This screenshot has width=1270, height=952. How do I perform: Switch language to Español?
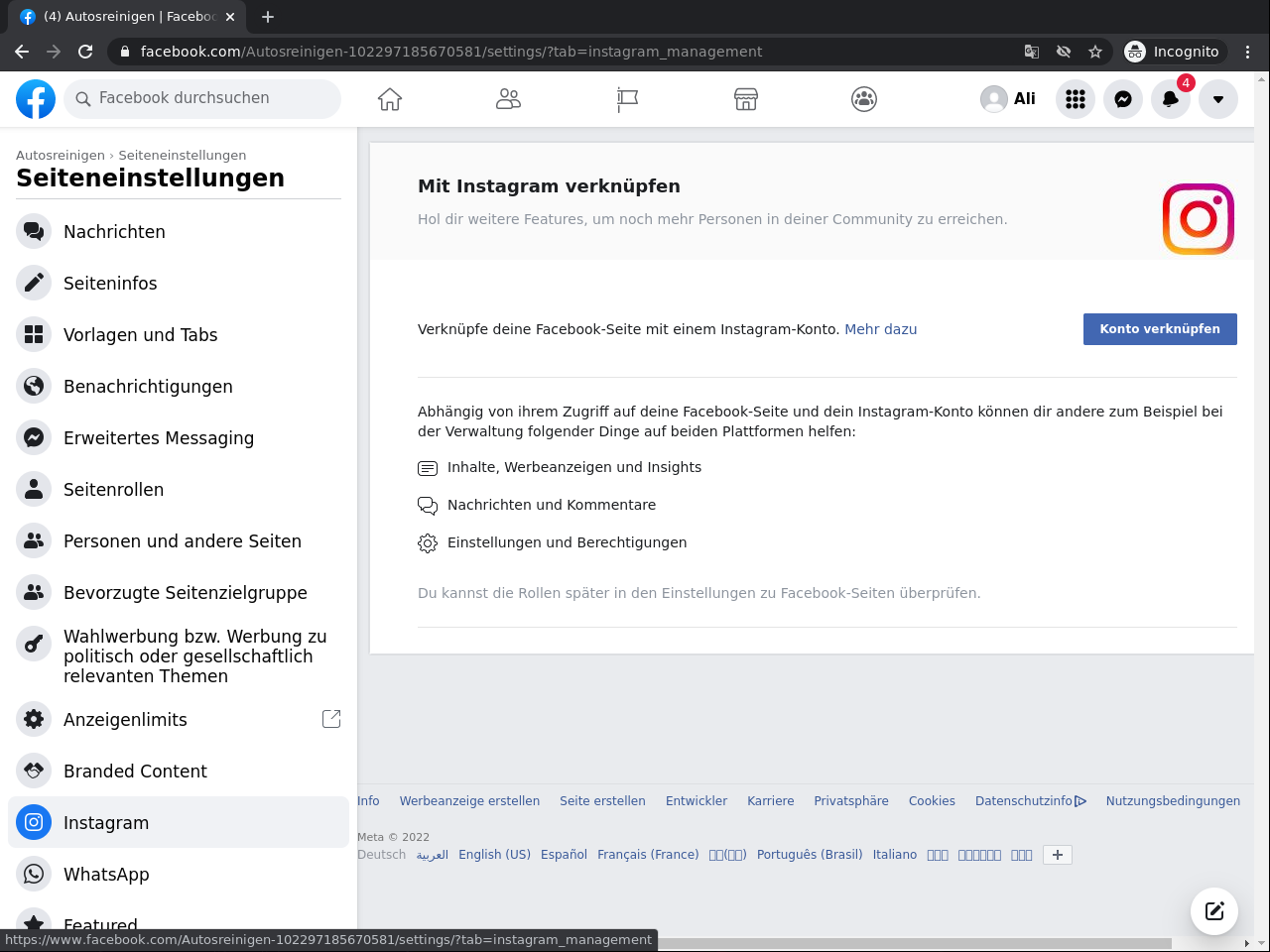564,855
